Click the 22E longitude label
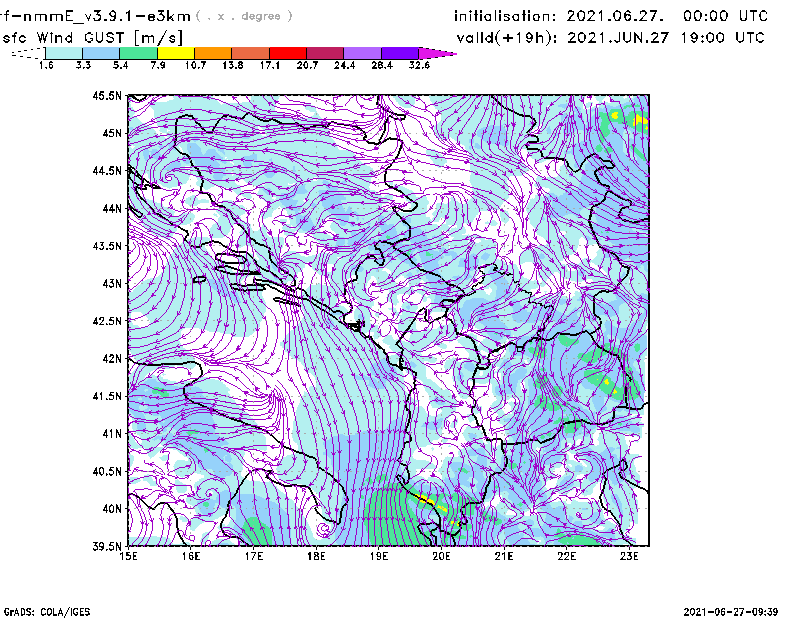The height and width of the screenshot is (618, 800). point(567,556)
